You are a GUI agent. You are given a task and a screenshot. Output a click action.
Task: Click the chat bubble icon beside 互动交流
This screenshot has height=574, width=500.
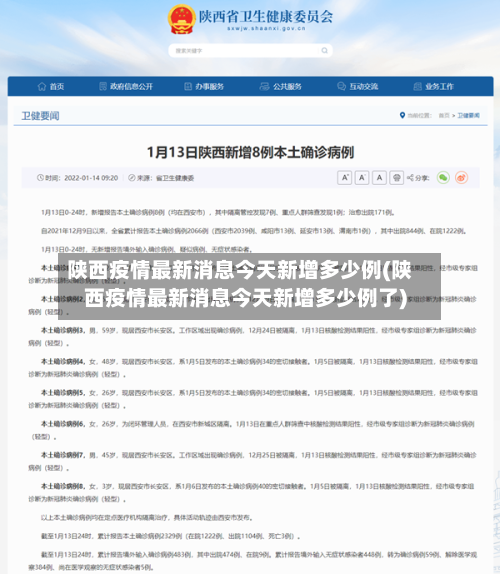click(341, 86)
